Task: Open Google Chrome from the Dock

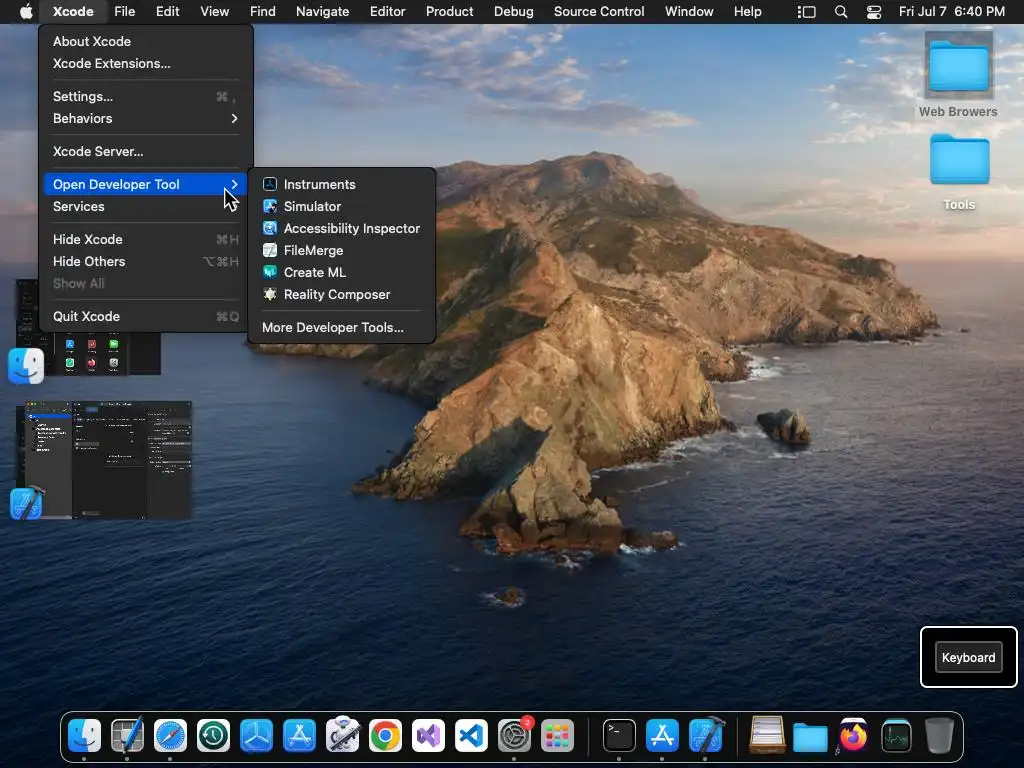Action: tap(385, 737)
